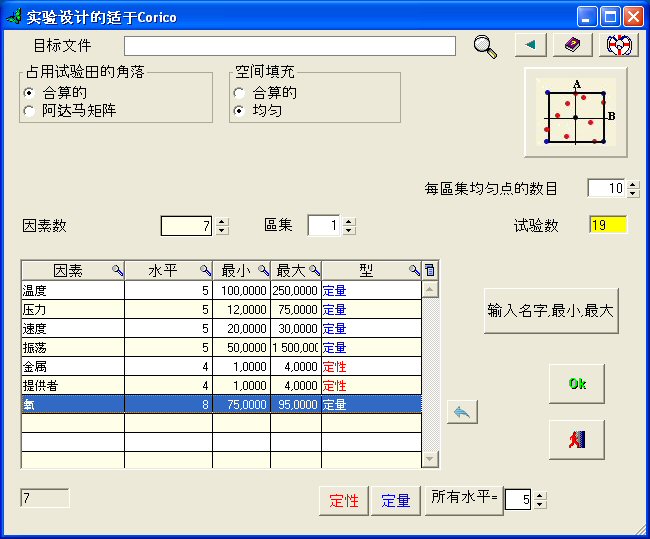Click the trash icon at table header corner
Viewport: 650px width, 539px height.
[x=430, y=270]
